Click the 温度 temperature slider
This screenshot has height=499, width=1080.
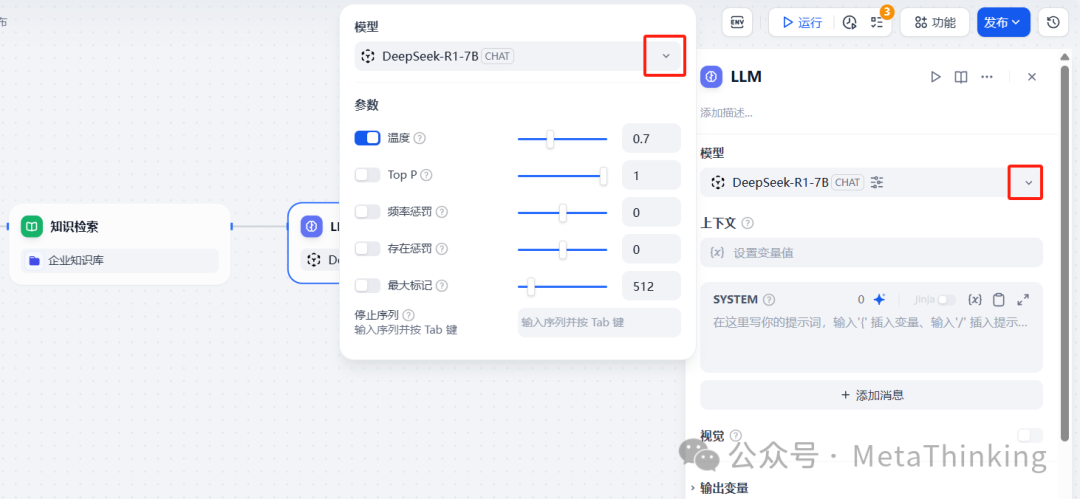point(562,139)
